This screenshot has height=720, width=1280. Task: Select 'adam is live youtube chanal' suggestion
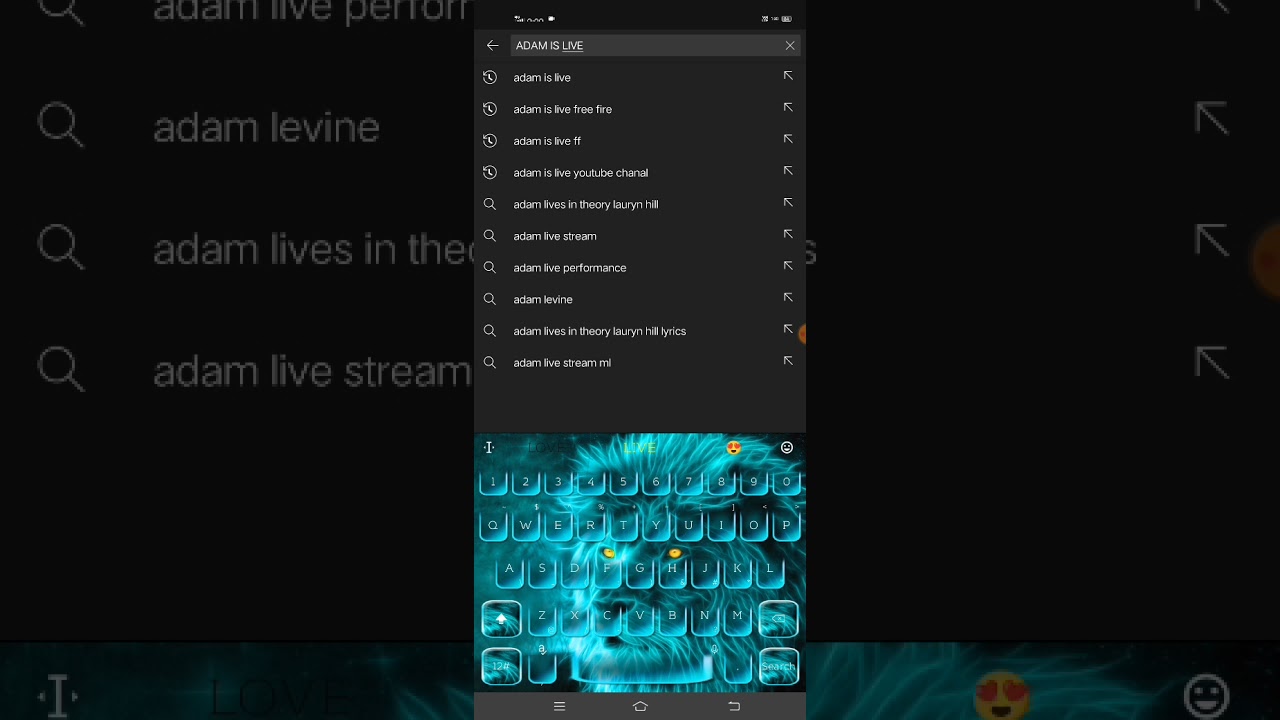pyautogui.click(x=640, y=172)
